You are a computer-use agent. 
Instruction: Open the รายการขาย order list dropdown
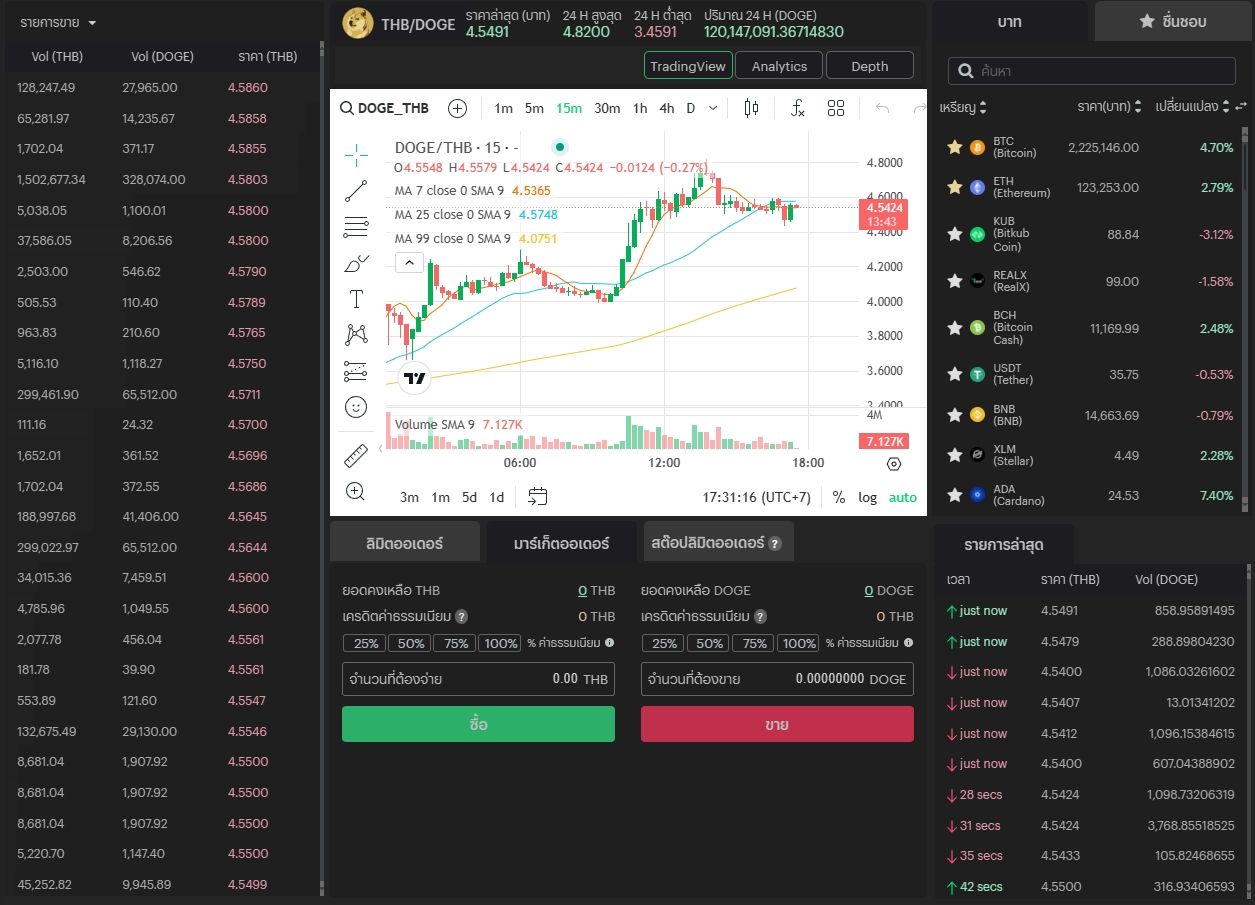(x=58, y=22)
